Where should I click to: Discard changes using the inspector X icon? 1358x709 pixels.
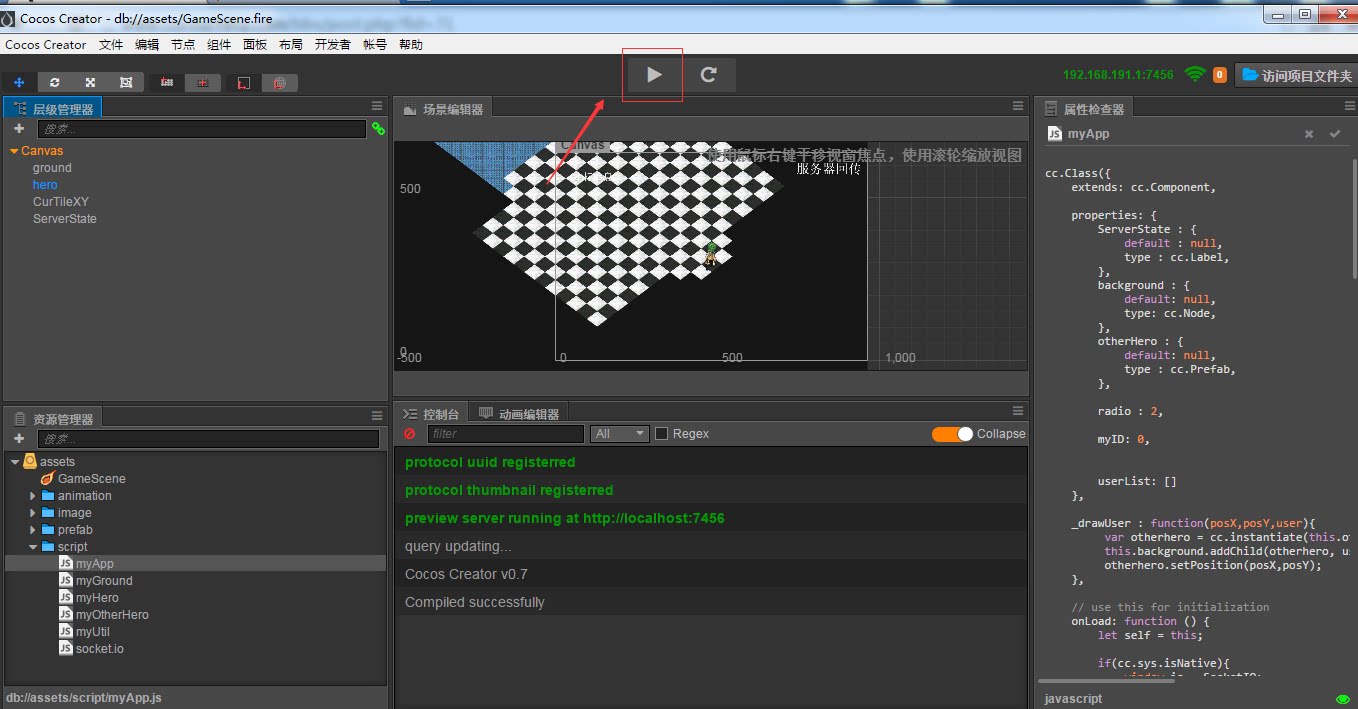click(1309, 134)
